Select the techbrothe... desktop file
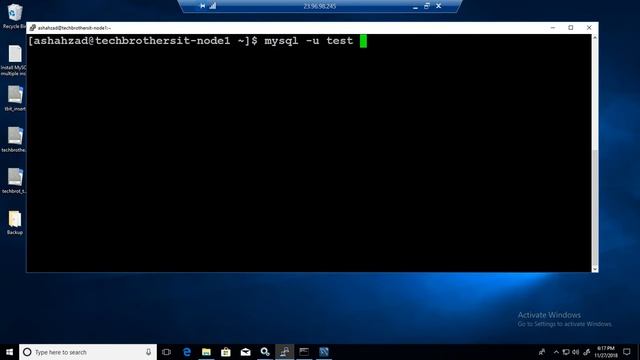This screenshot has height=360, width=640. [14, 139]
